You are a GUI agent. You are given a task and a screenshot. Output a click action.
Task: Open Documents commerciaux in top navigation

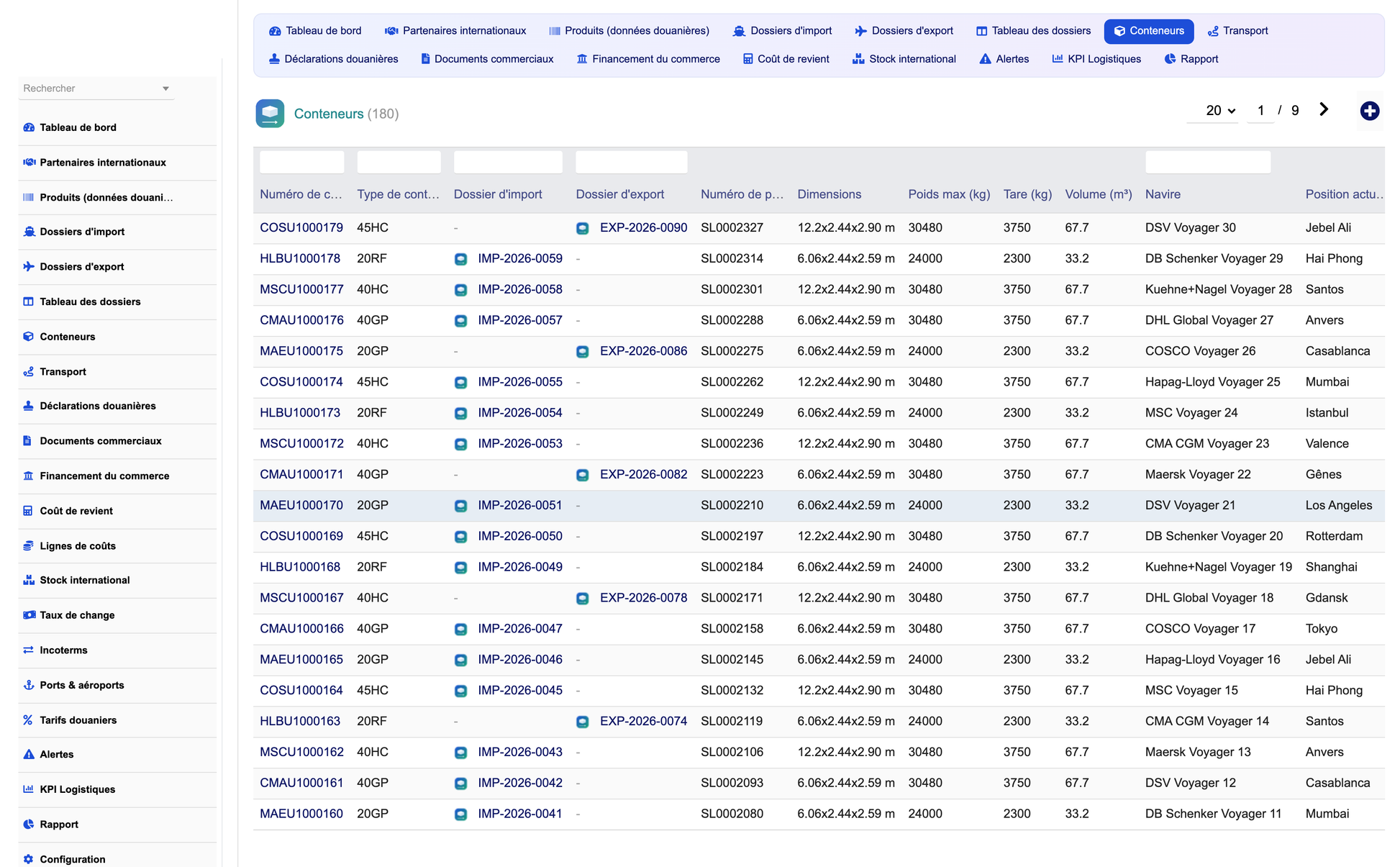487,59
